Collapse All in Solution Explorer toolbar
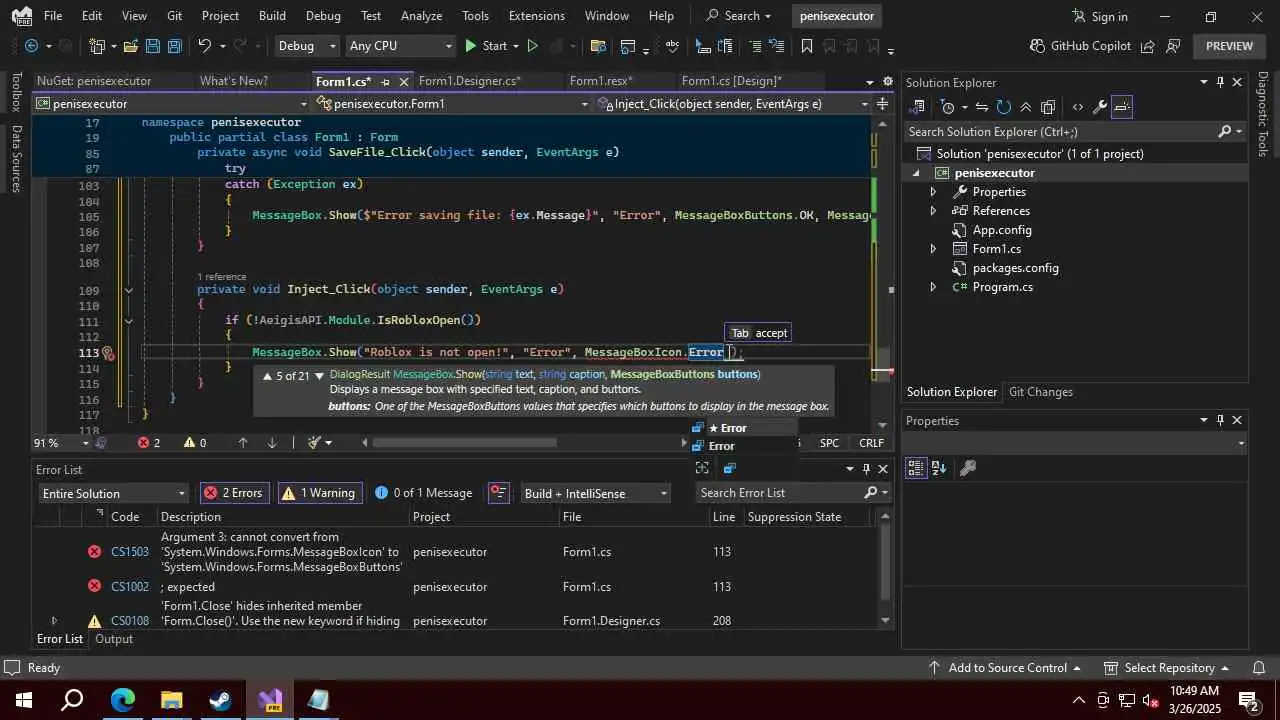 pyautogui.click(x=1026, y=107)
